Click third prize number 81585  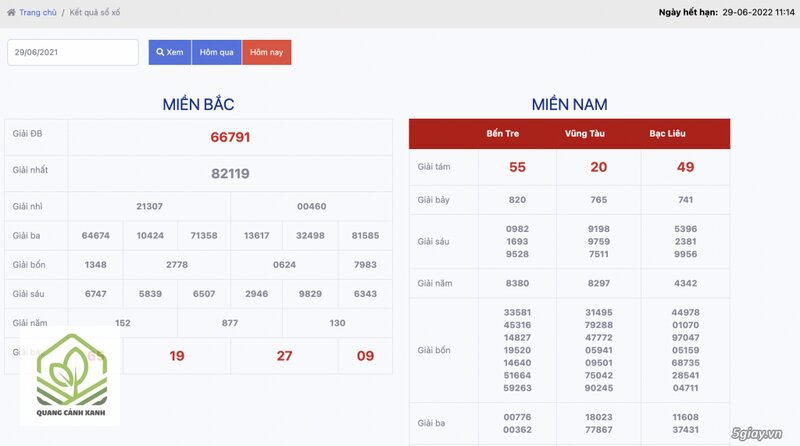click(x=365, y=235)
